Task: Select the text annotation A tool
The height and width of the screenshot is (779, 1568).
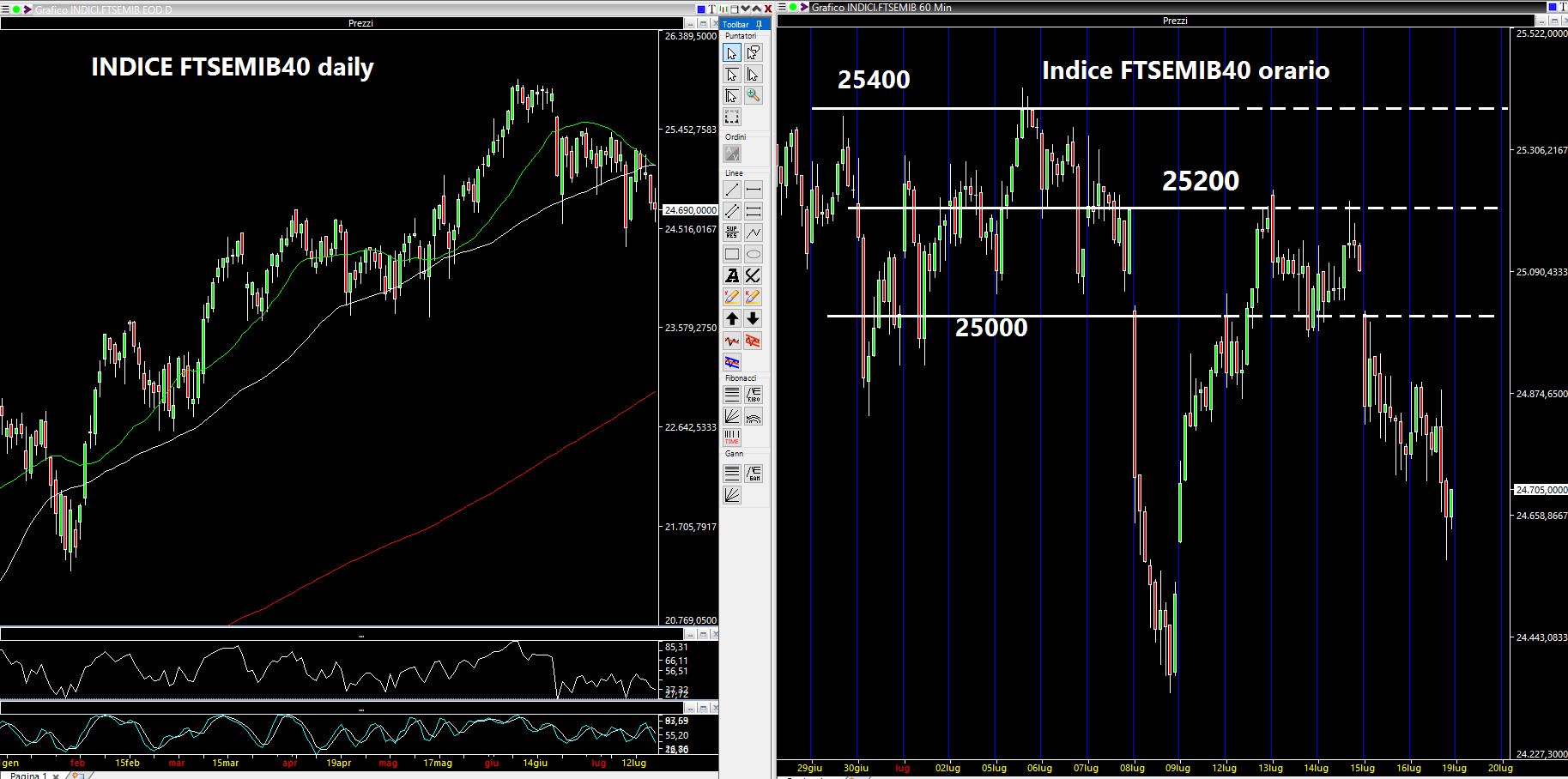Action: point(732,275)
